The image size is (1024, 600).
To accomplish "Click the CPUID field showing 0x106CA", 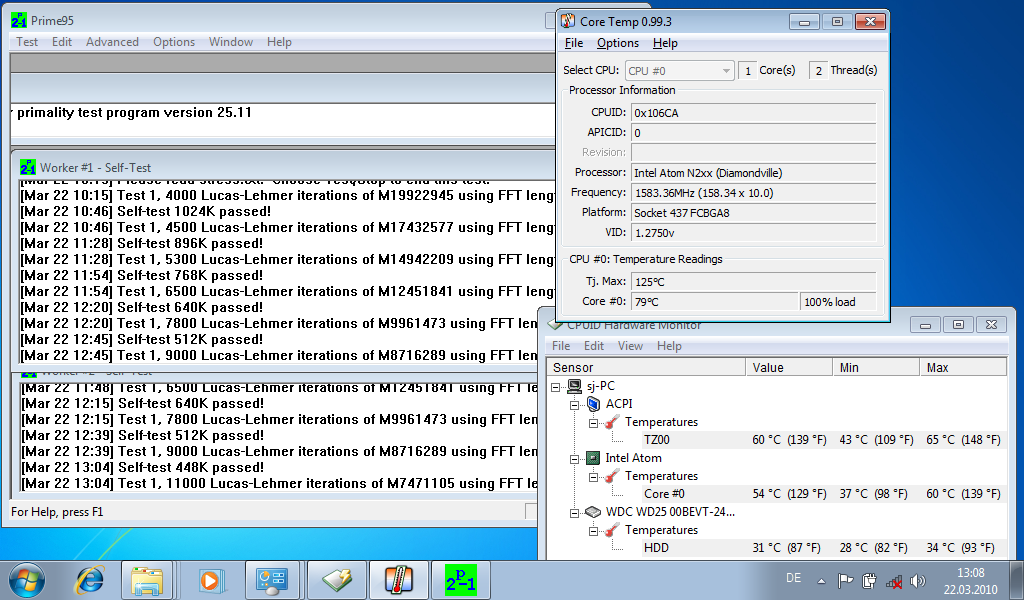I will pyautogui.click(x=754, y=113).
